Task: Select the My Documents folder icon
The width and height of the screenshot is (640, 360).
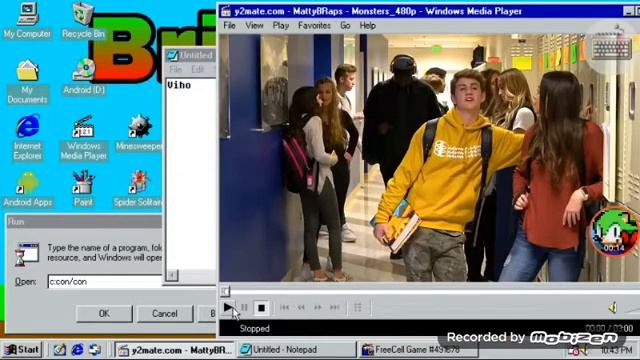Action: point(27,82)
